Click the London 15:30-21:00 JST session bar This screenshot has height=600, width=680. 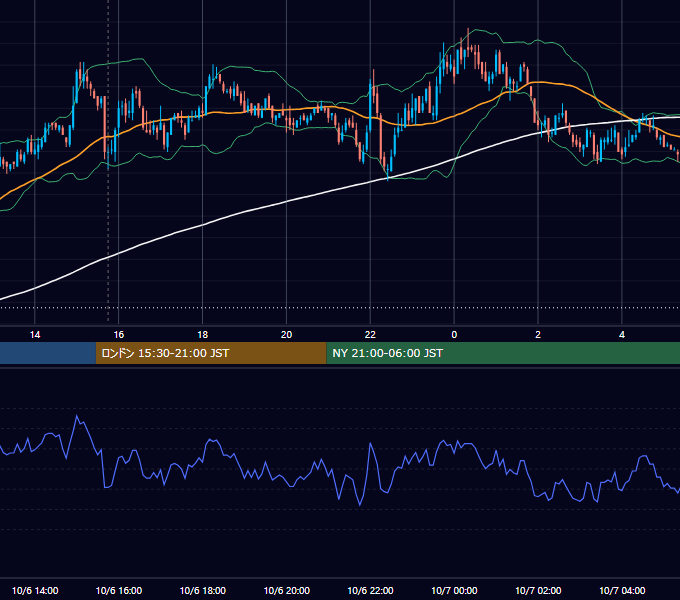211,353
